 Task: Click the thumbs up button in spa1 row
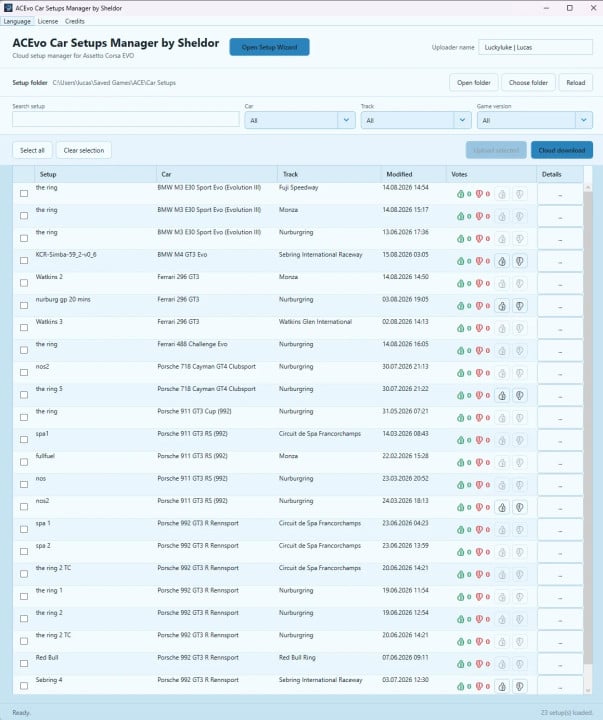502,440
